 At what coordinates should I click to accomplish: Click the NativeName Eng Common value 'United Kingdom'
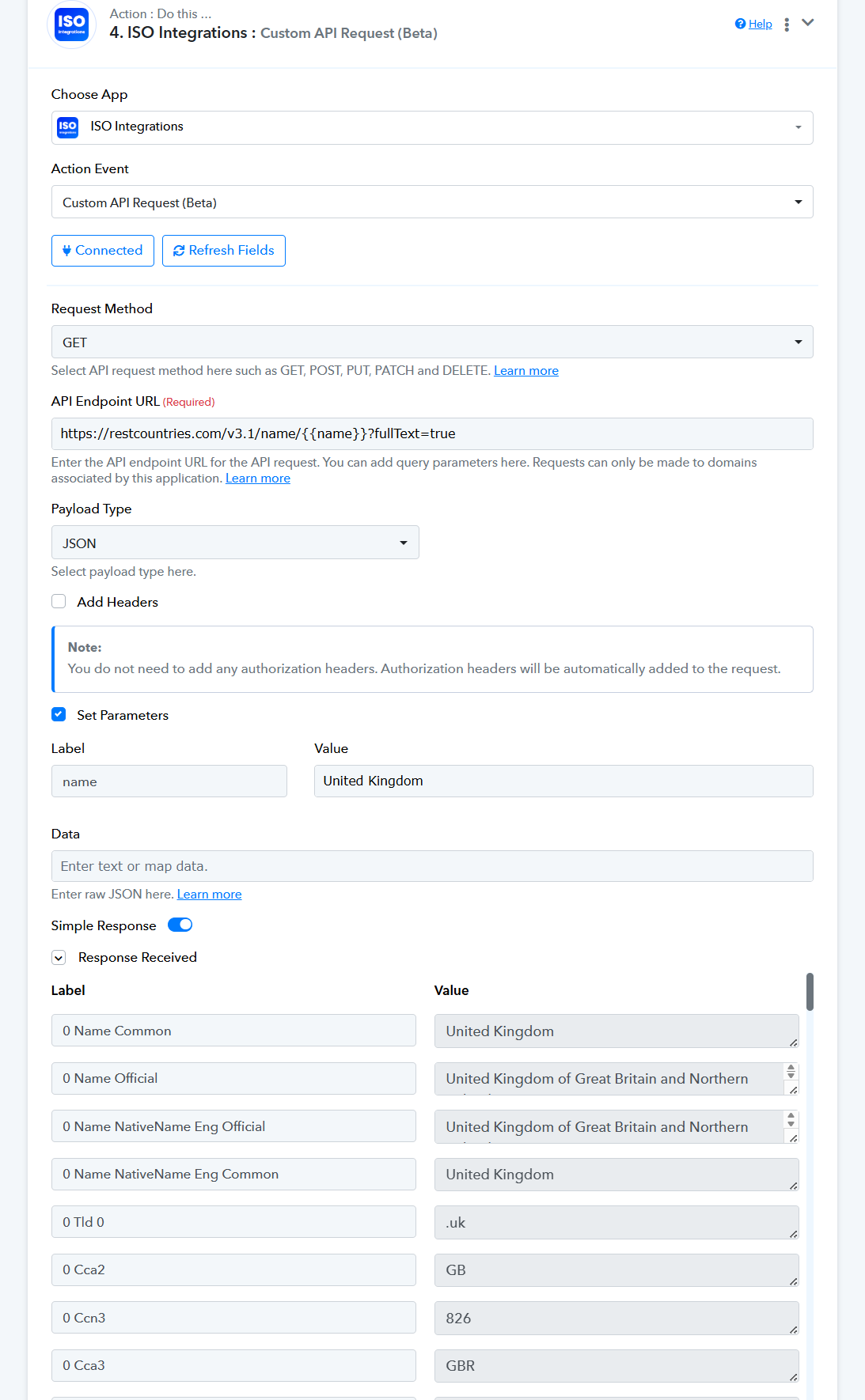[x=617, y=1175]
